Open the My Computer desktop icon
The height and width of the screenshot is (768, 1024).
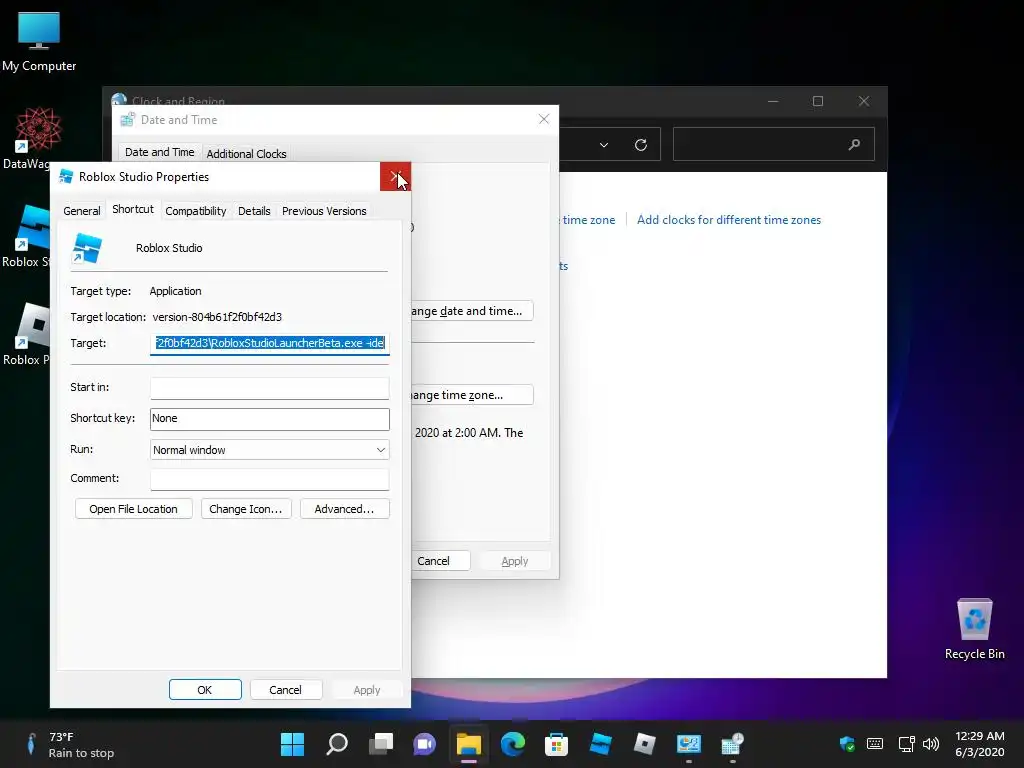point(39,41)
